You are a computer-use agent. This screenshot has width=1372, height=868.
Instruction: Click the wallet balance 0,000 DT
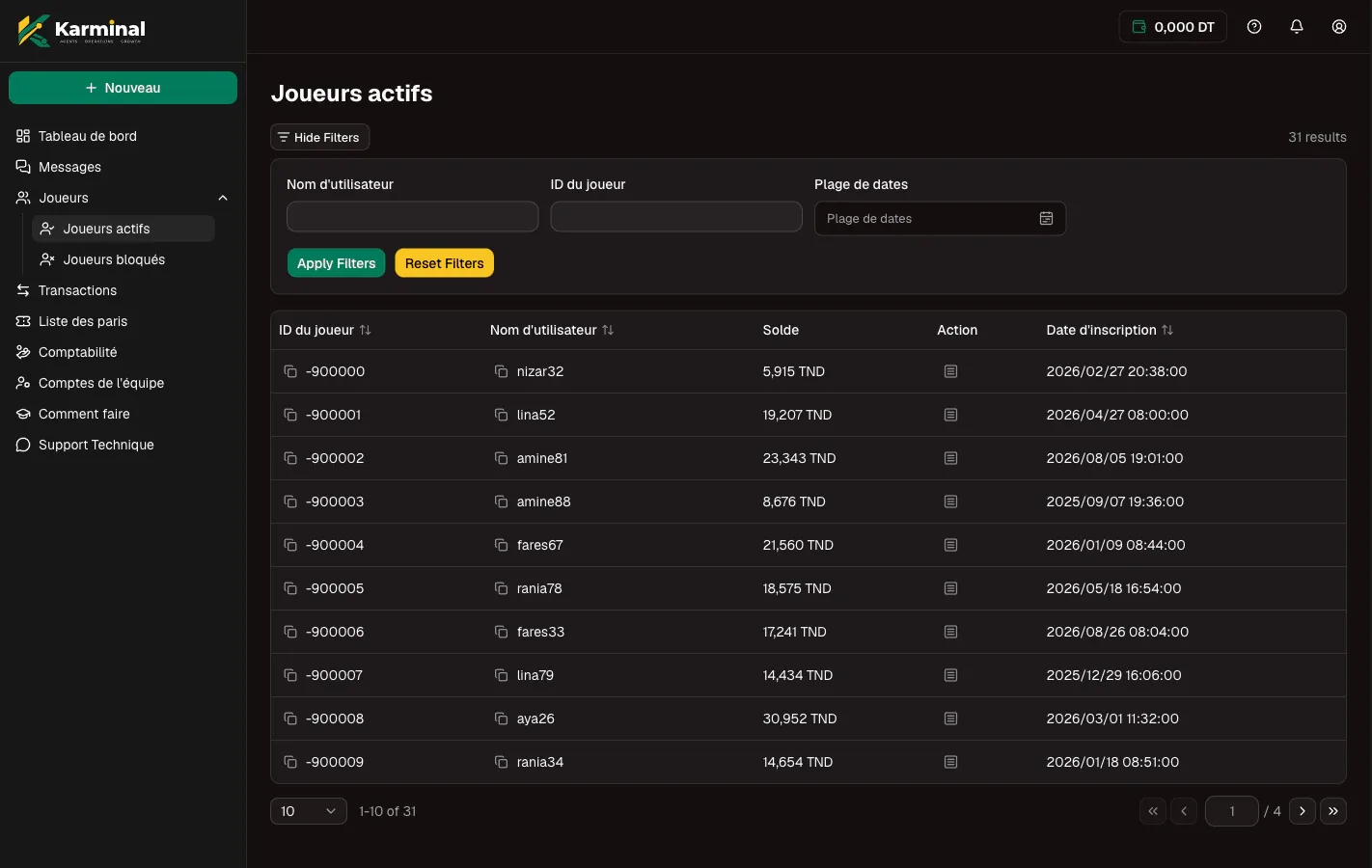[x=1173, y=27]
